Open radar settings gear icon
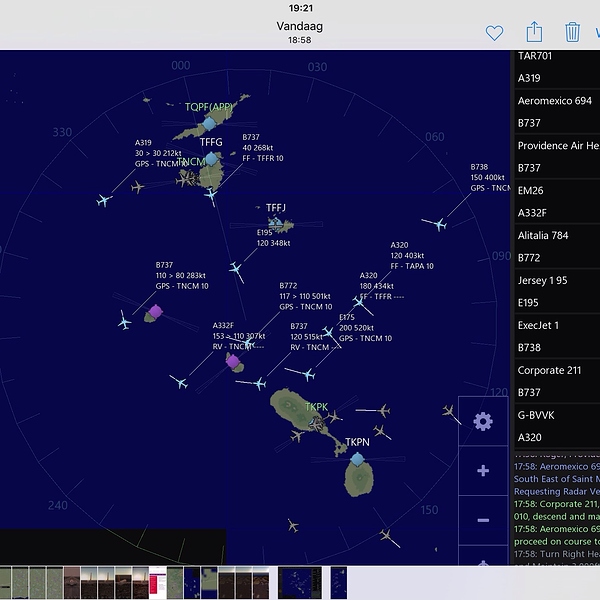 pyautogui.click(x=483, y=421)
